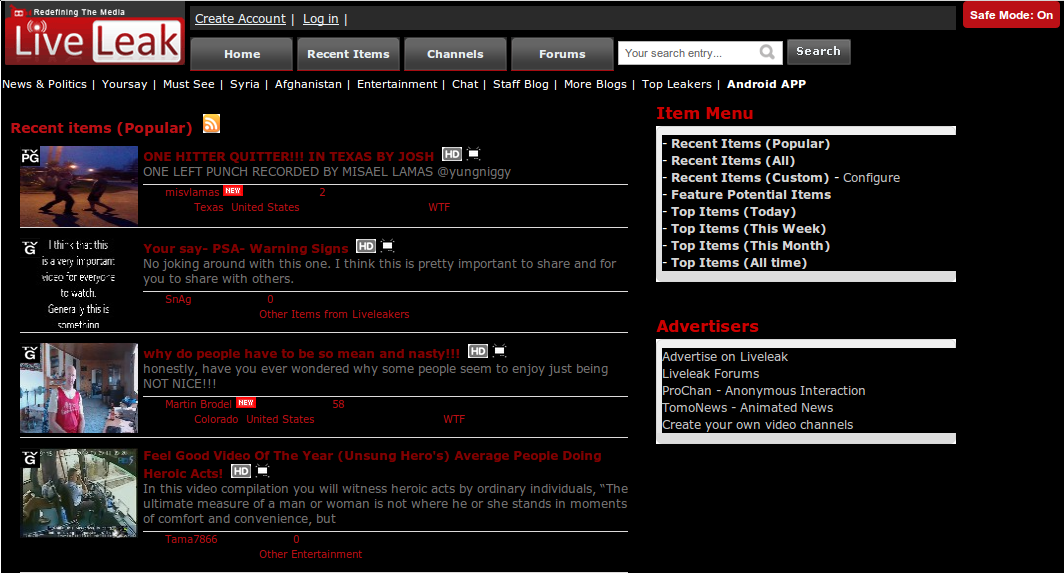Click Other Entertainment link
This screenshot has height=573, width=1064.
tap(311, 554)
